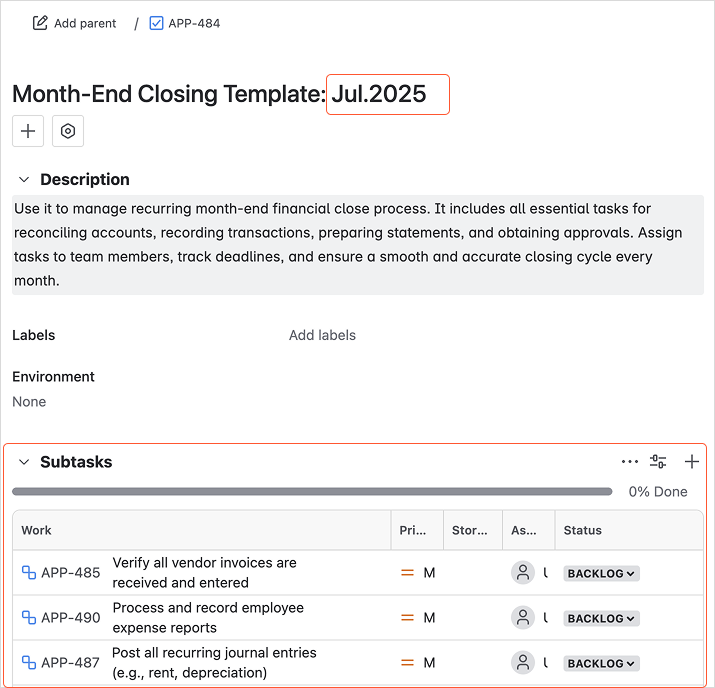Click the assignee avatar for APP-490
The width and height of the screenshot is (715, 688).
(522, 618)
